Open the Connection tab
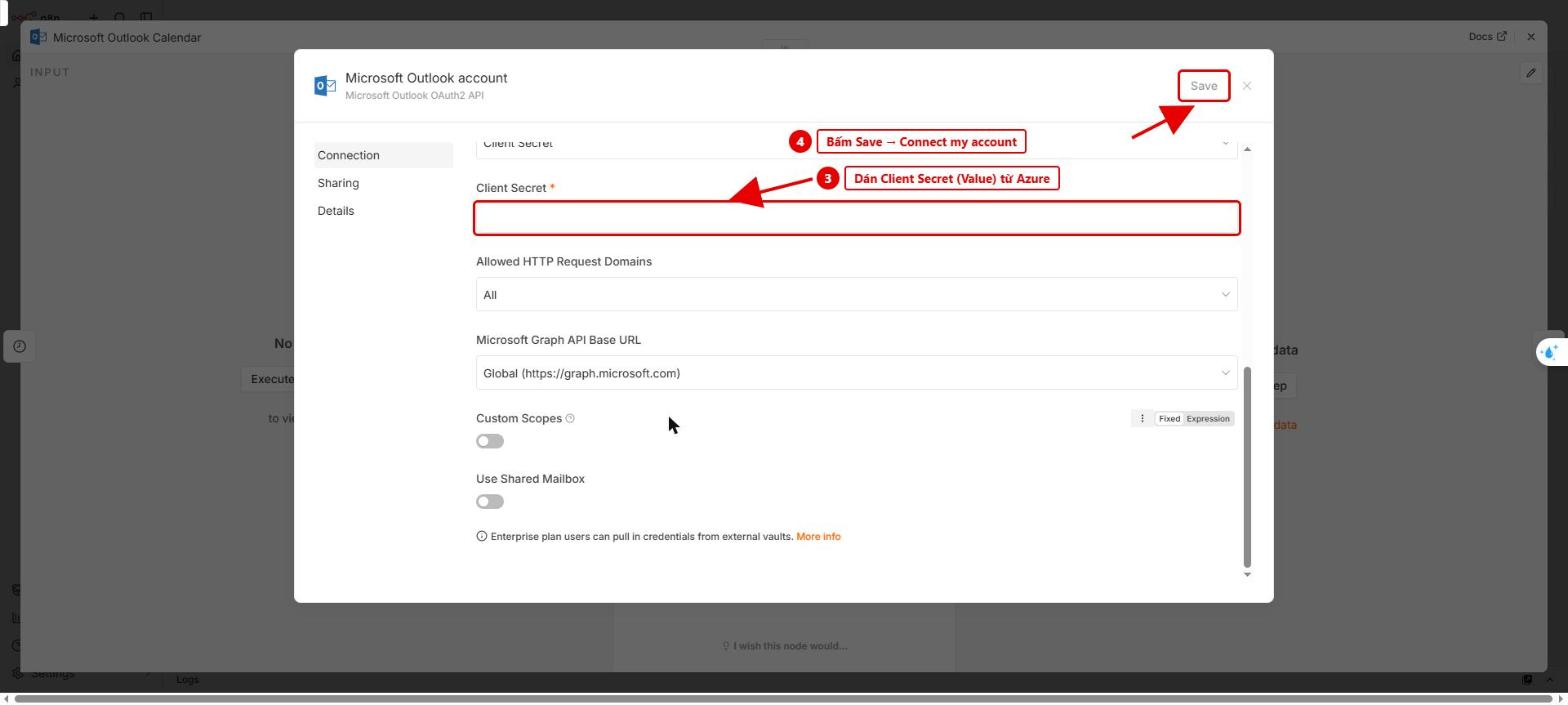This screenshot has height=705, width=1568. click(x=384, y=155)
